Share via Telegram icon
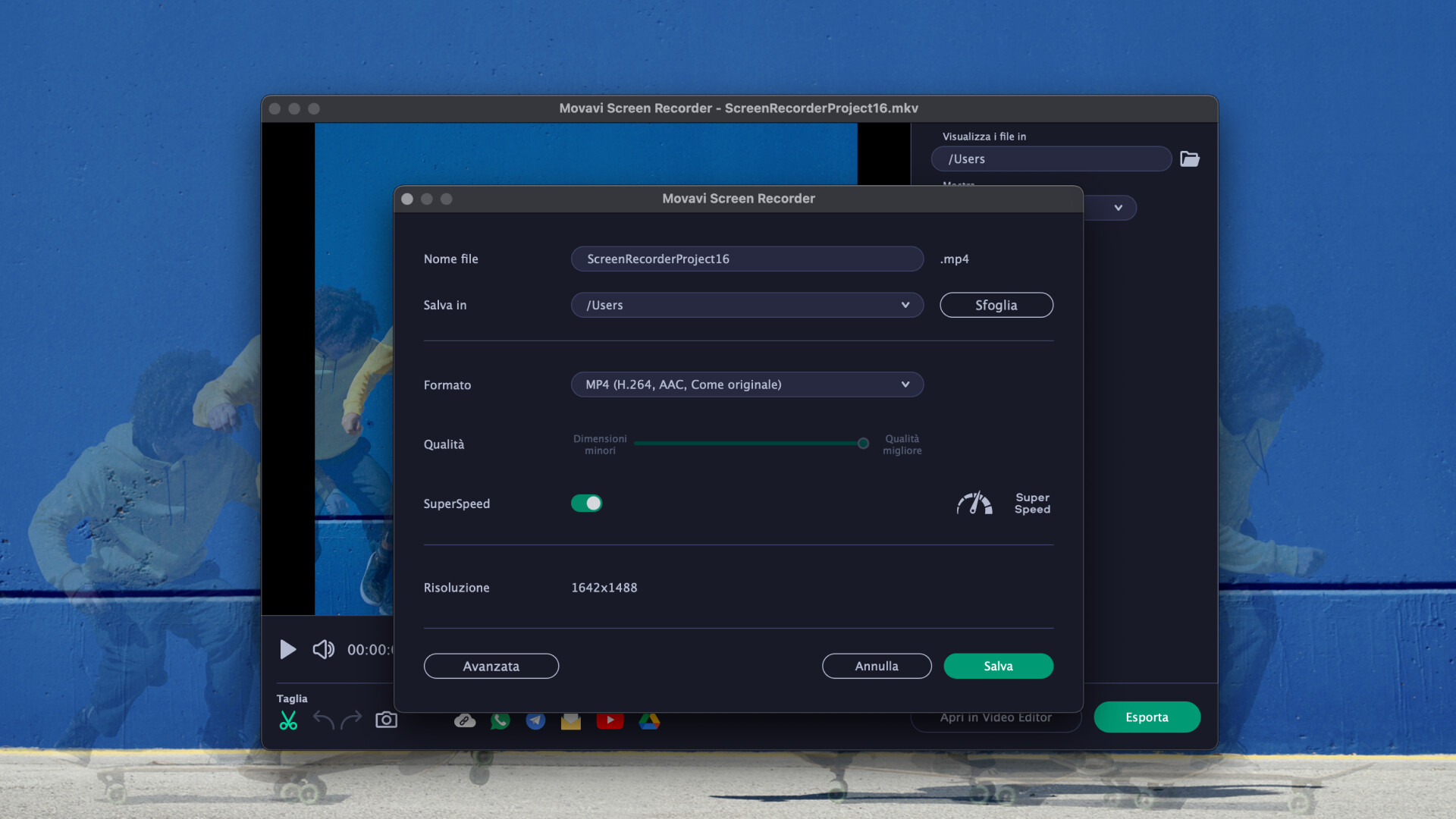The height and width of the screenshot is (819, 1456). coord(535,720)
